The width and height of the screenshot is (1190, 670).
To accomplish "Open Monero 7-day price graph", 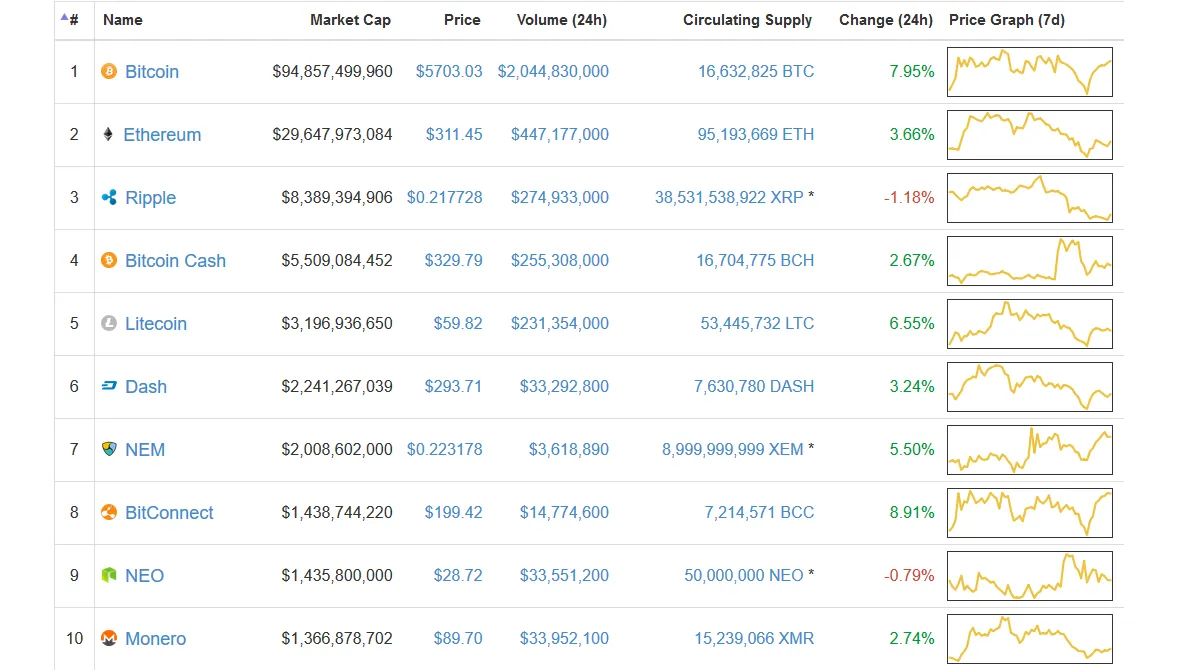I will 1030,638.
